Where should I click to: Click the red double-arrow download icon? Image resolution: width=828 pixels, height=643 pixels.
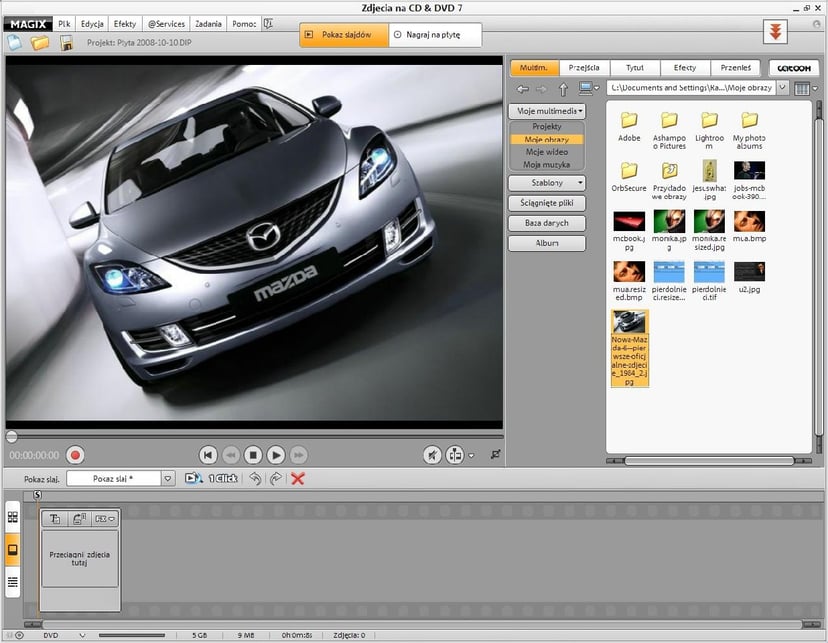(x=775, y=32)
